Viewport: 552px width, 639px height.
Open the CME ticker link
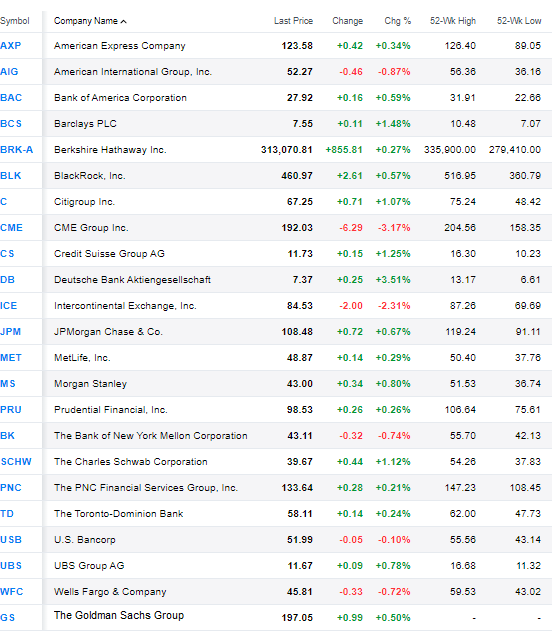[11, 228]
